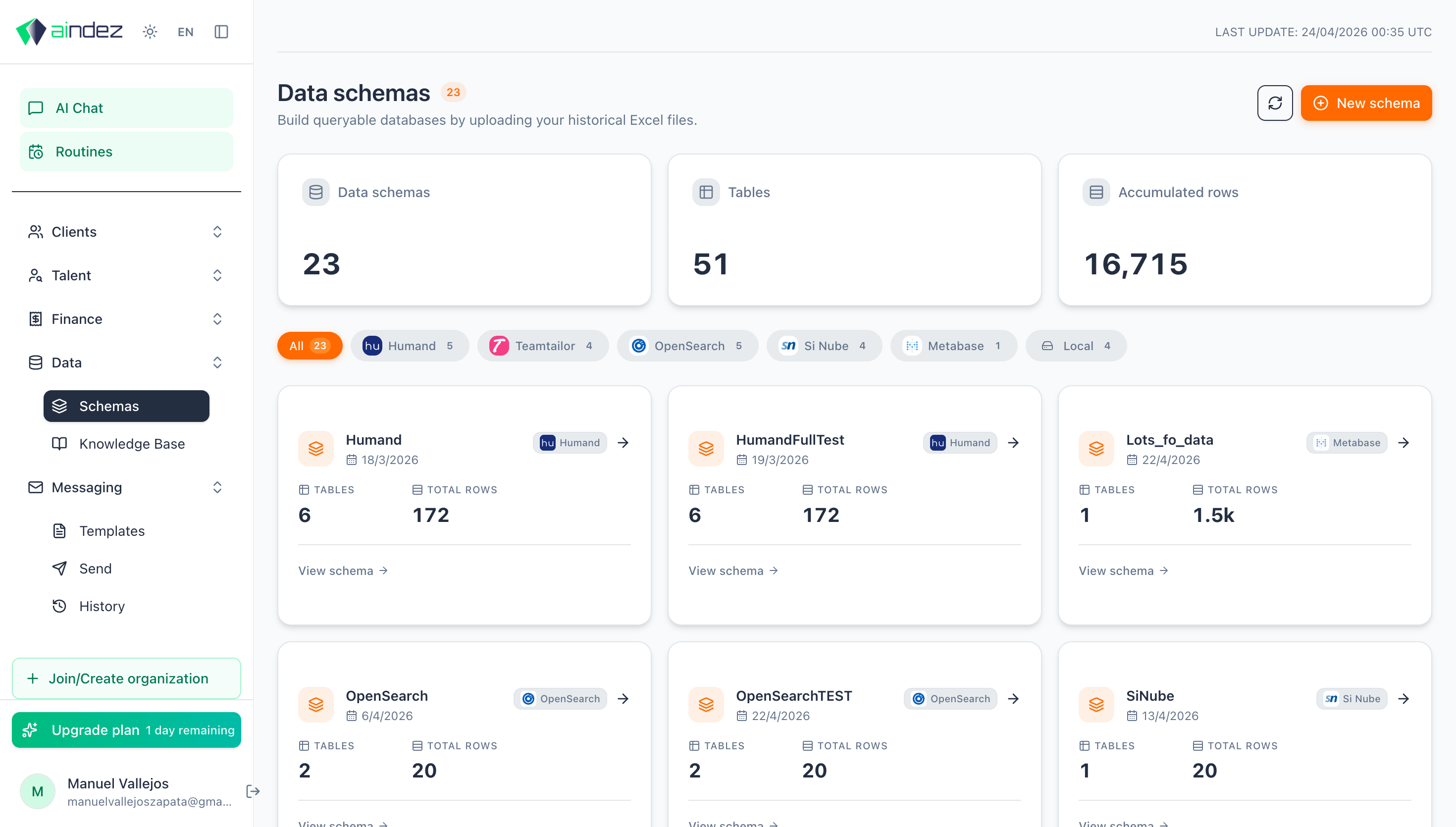Viewport: 1456px width, 827px height.
Task: Open Knowledge Base in sidebar
Action: tap(132, 444)
